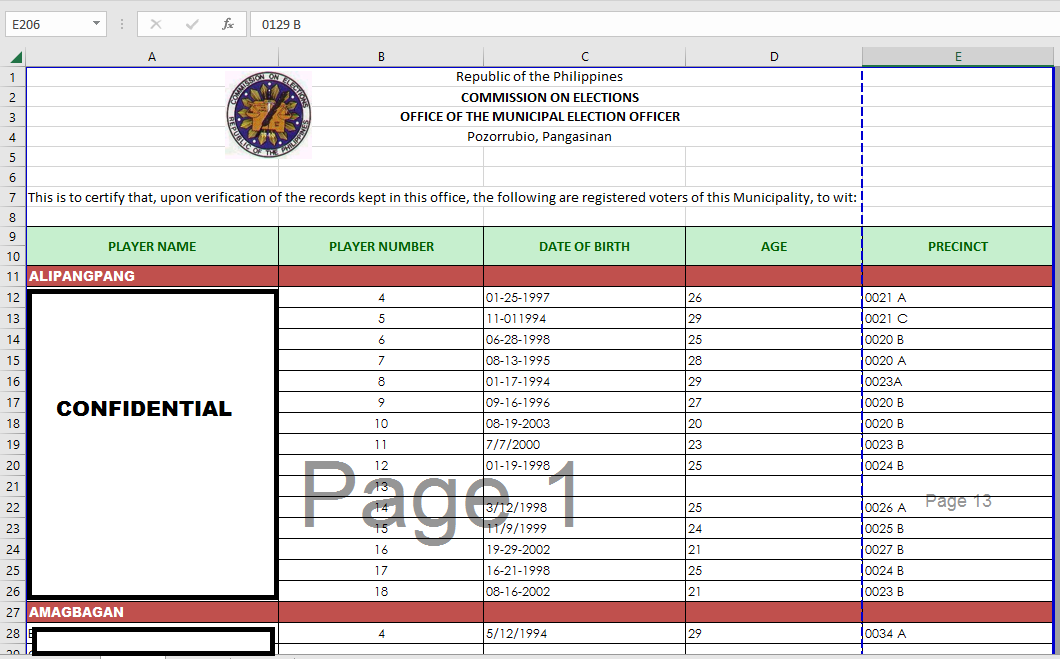Select player number 11 cell

click(381, 444)
